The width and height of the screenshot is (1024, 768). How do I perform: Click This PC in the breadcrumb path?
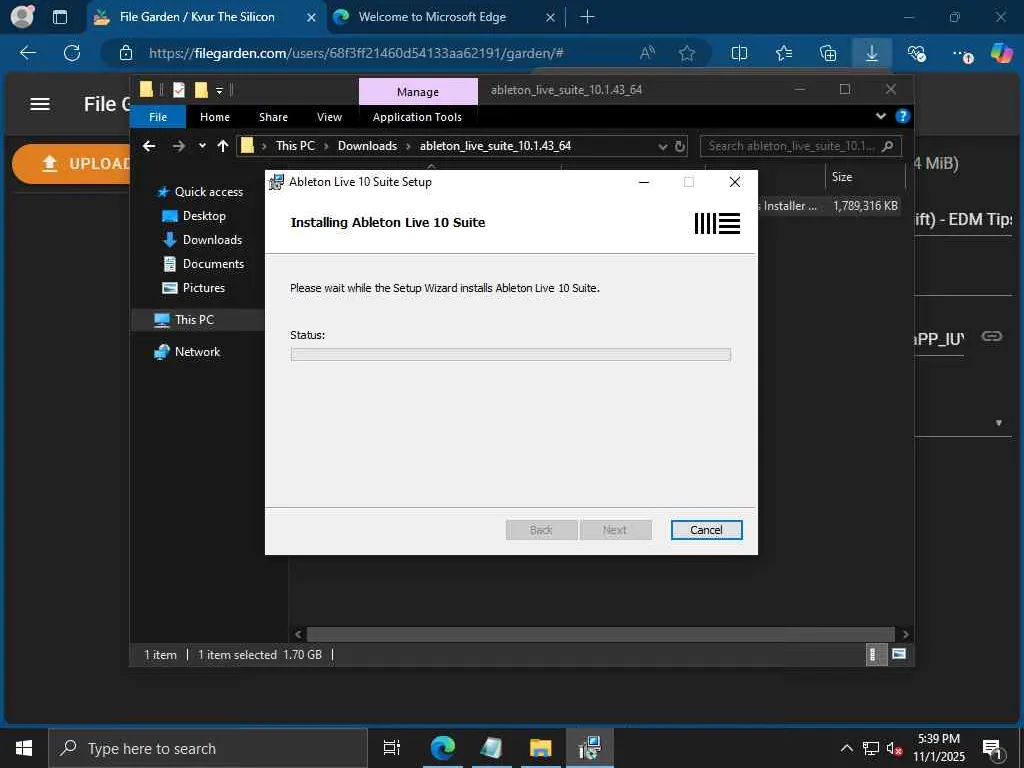(x=295, y=146)
